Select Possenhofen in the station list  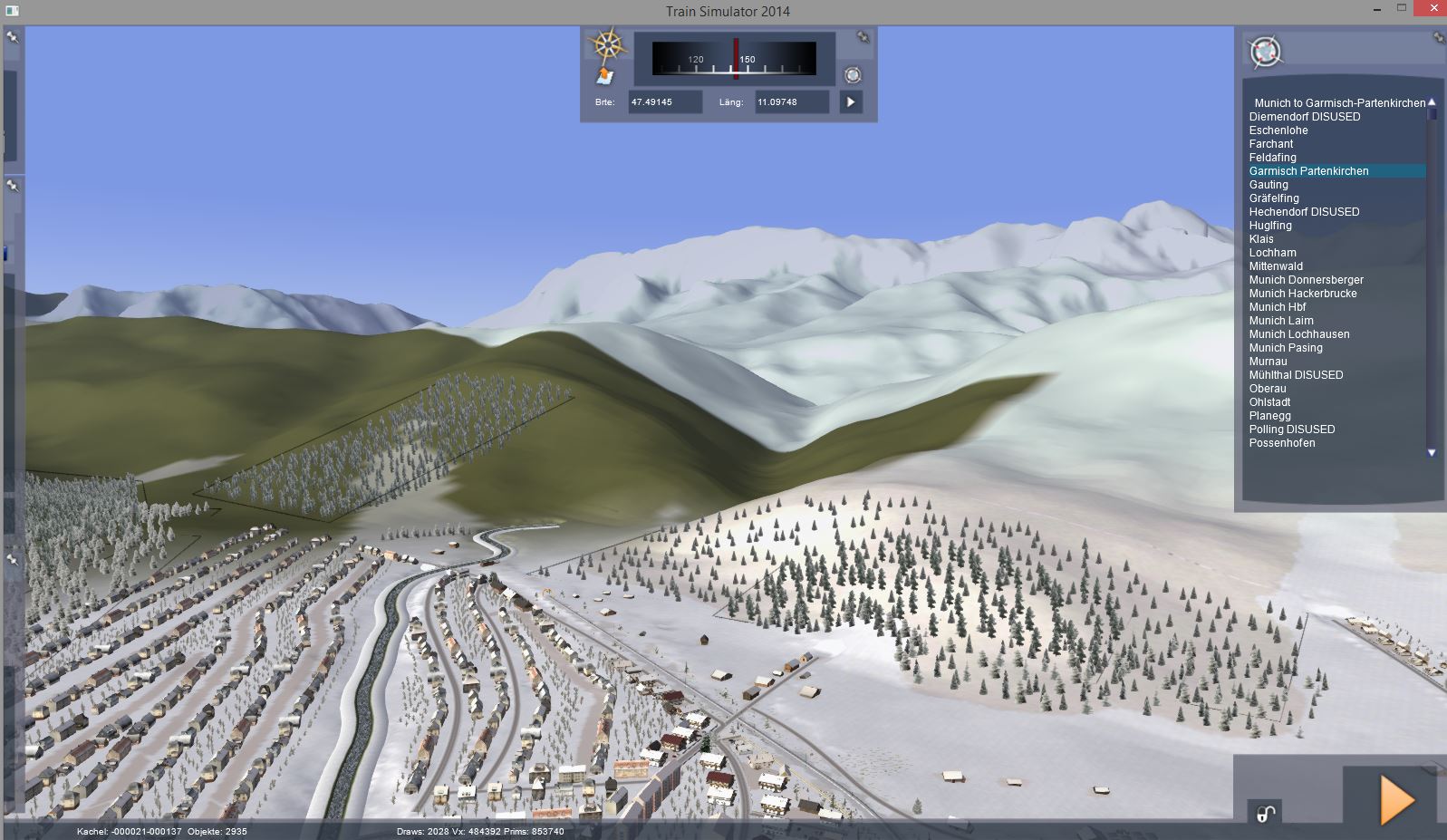coord(1282,443)
